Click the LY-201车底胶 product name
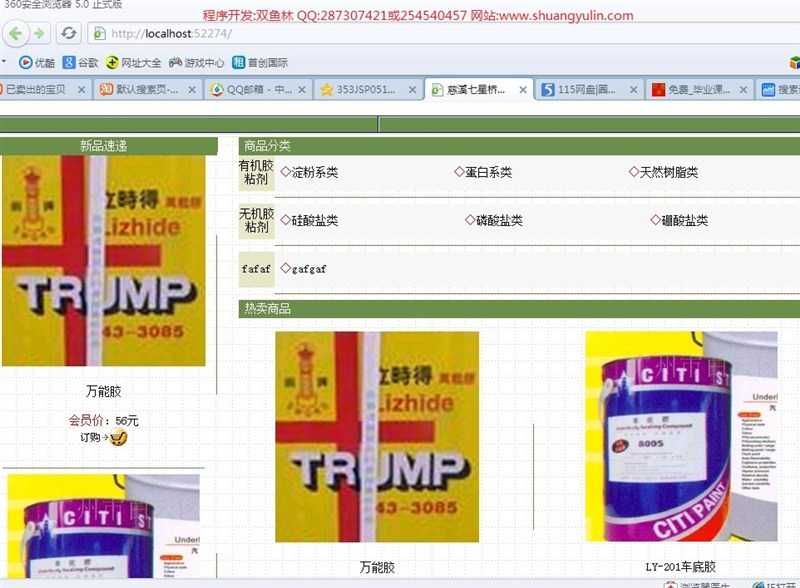The width and height of the screenshot is (800, 588). point(681,567)
